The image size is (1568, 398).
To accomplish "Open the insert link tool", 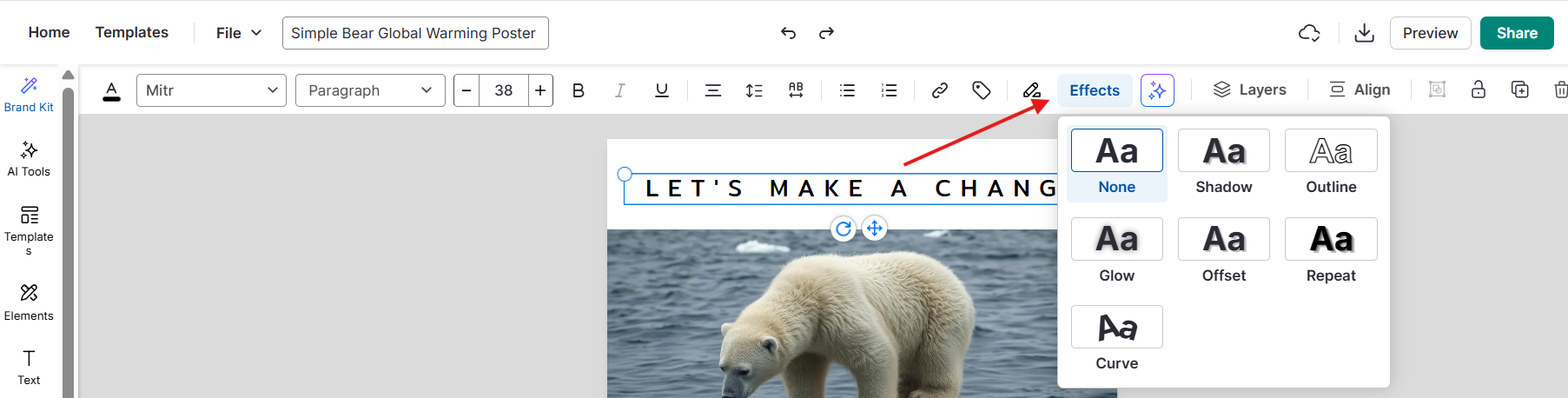I will click(939, 90).
